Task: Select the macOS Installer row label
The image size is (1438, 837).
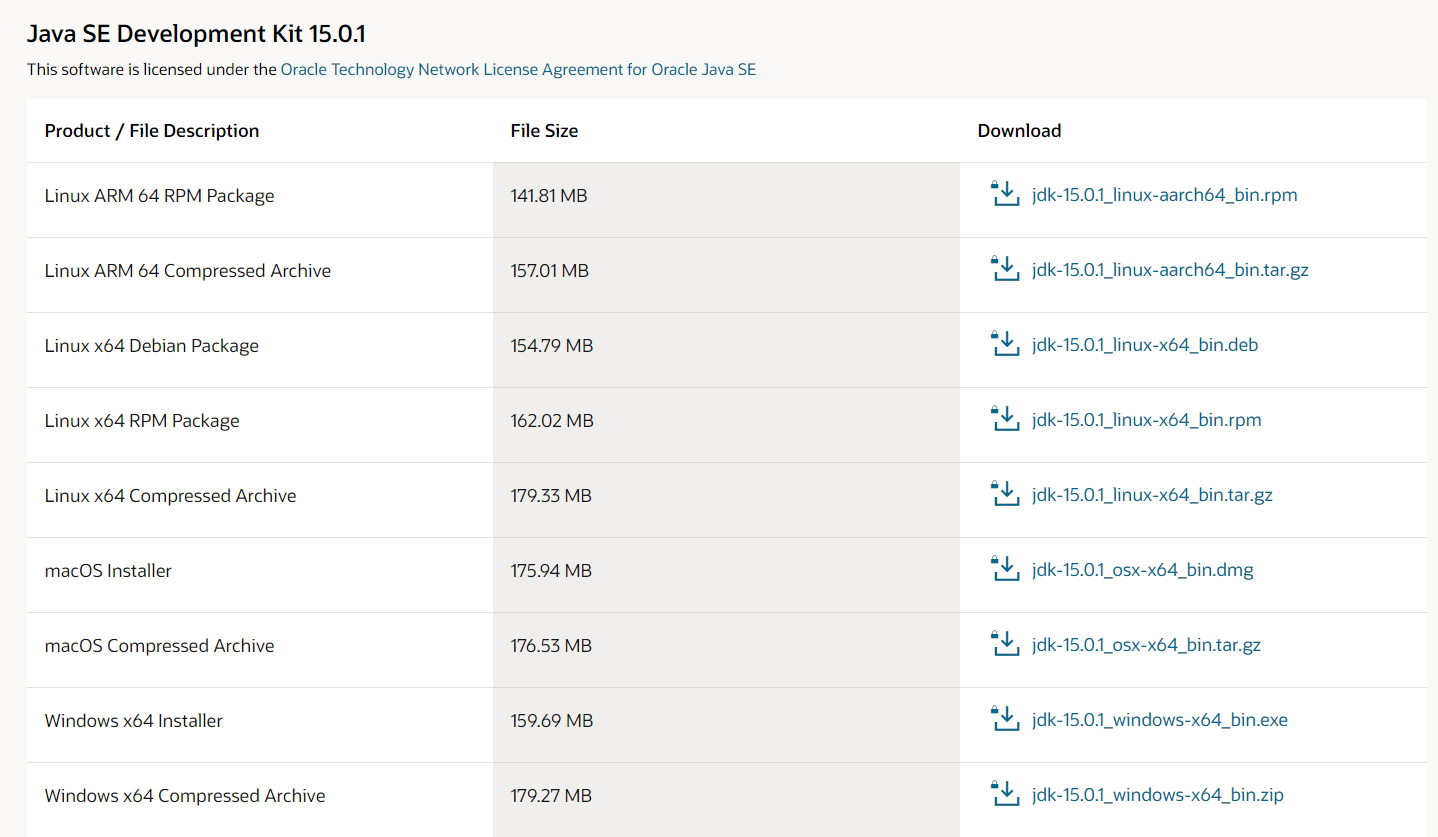Action: click(x=108, y=571)
